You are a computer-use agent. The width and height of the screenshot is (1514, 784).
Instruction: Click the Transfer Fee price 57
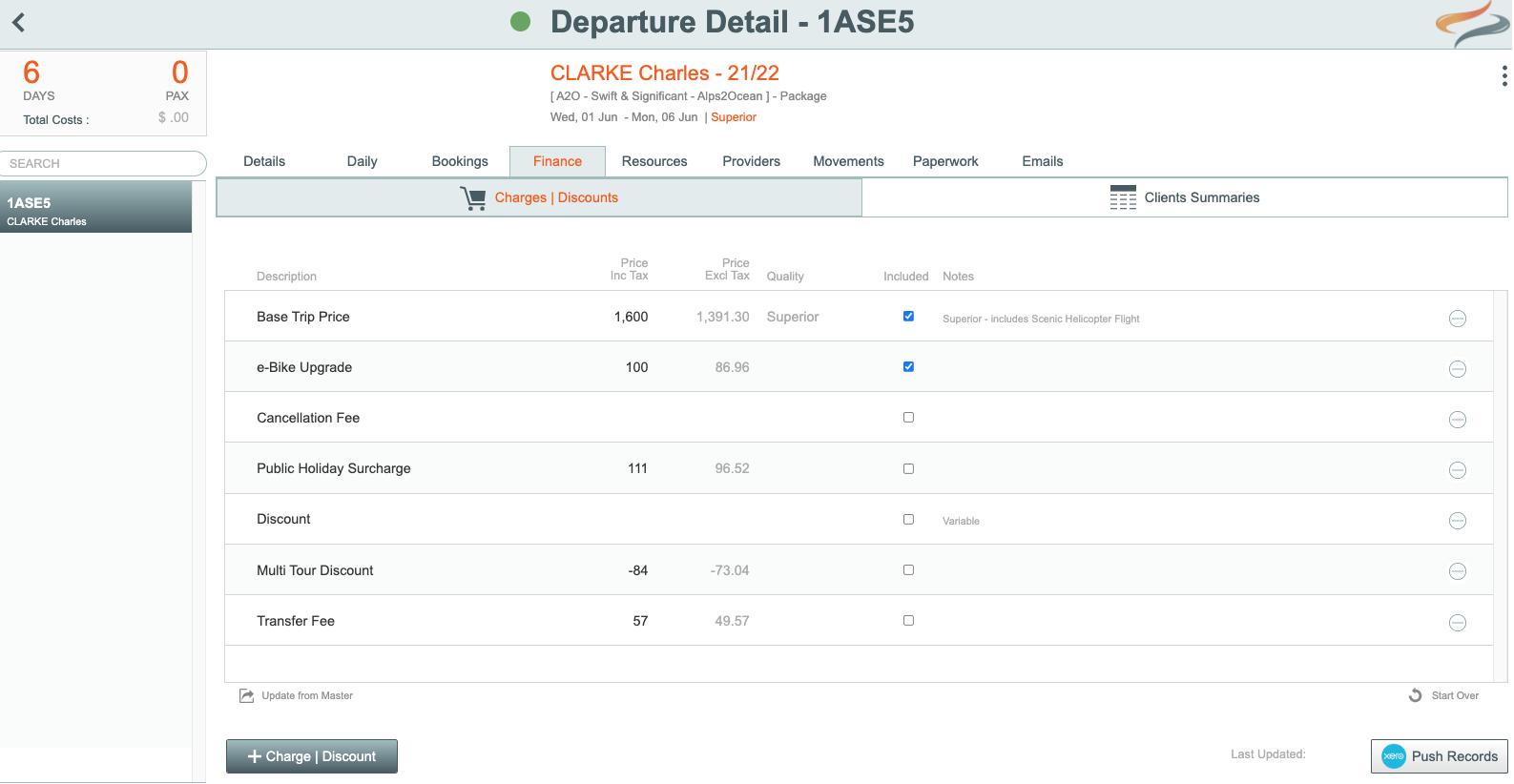tap(640, 621)
